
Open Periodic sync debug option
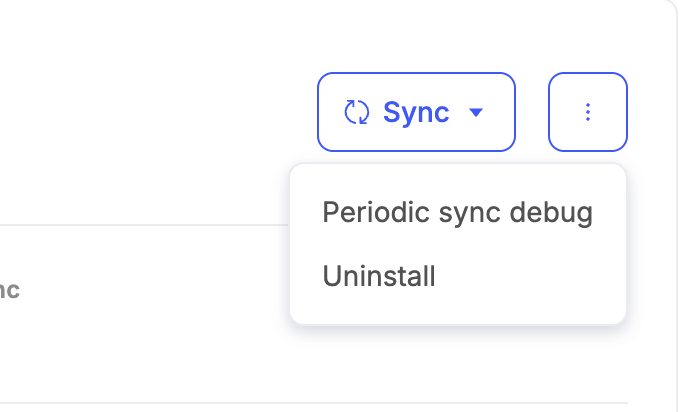point(457,213)
